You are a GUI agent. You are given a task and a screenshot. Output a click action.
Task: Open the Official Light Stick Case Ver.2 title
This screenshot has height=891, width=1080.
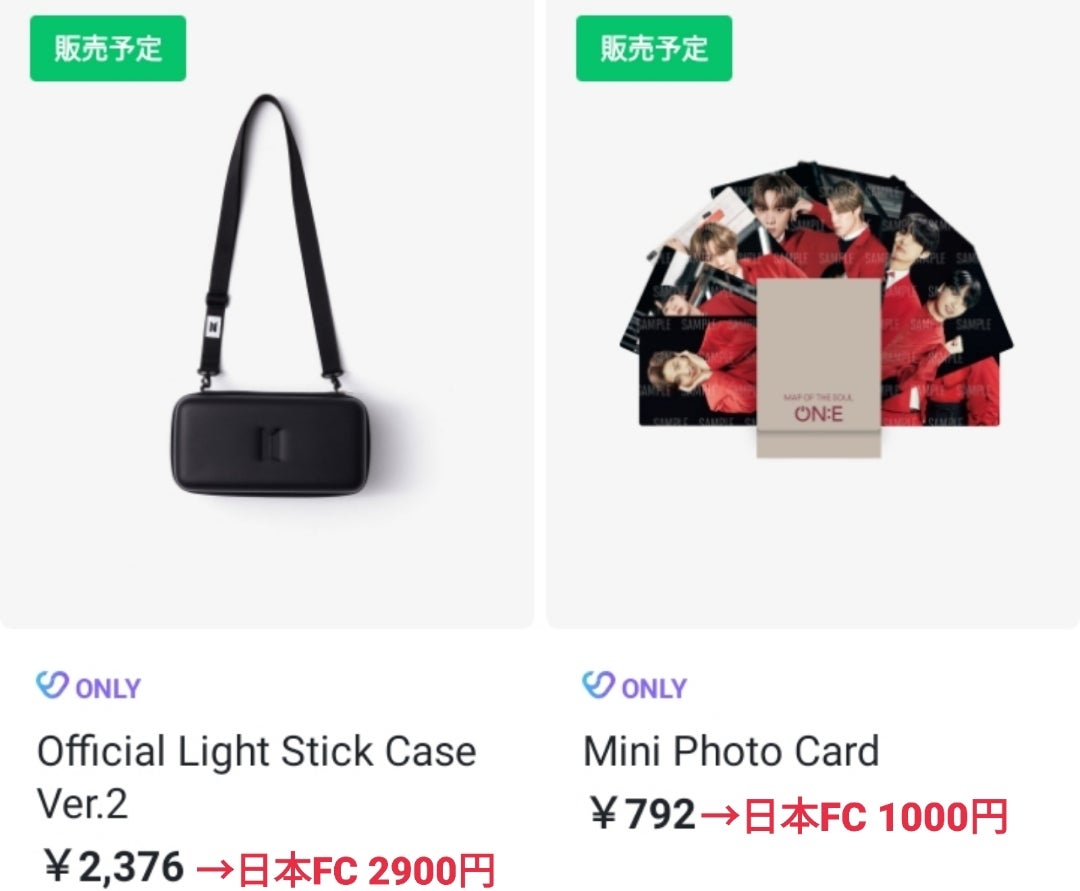point(256,777)
